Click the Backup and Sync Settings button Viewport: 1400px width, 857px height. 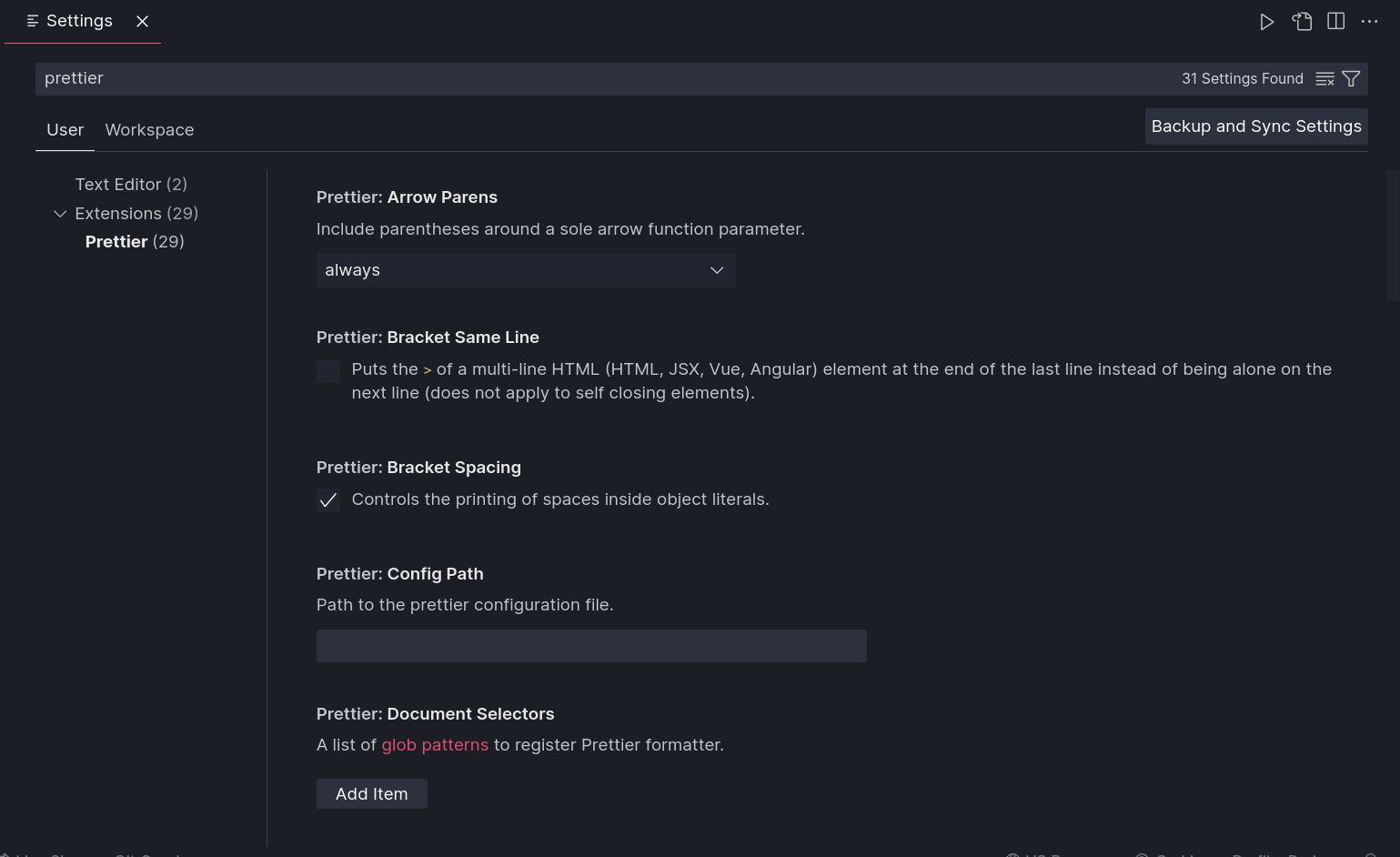click(x=1255, y=126)
